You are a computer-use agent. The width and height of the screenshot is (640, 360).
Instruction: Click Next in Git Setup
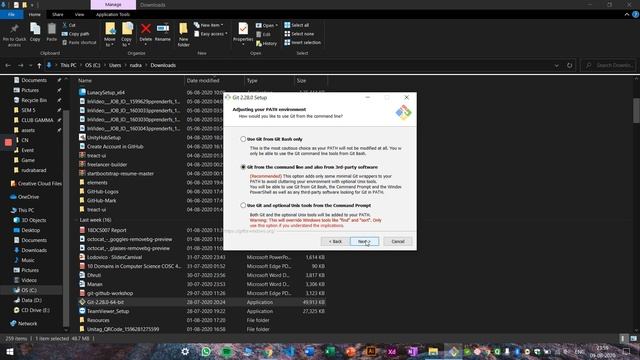tap(364, 241)
